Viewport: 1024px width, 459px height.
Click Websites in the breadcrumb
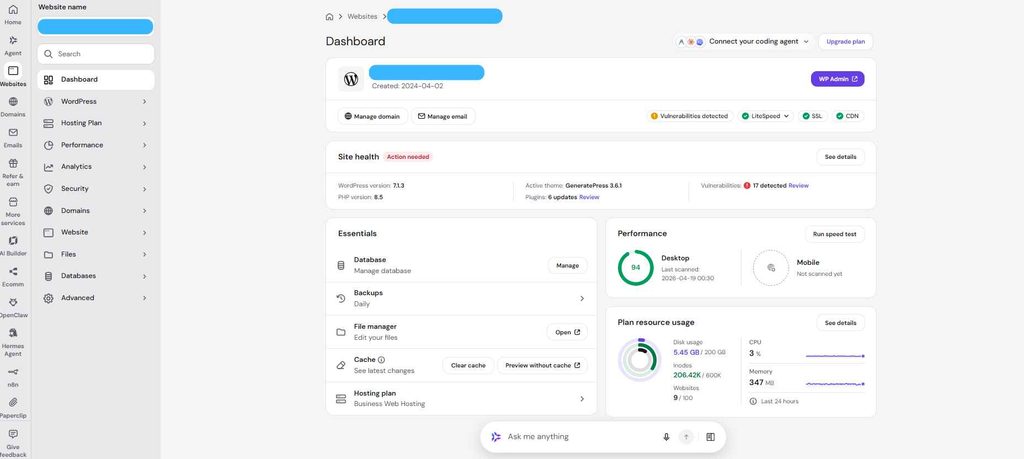point(362,16)
